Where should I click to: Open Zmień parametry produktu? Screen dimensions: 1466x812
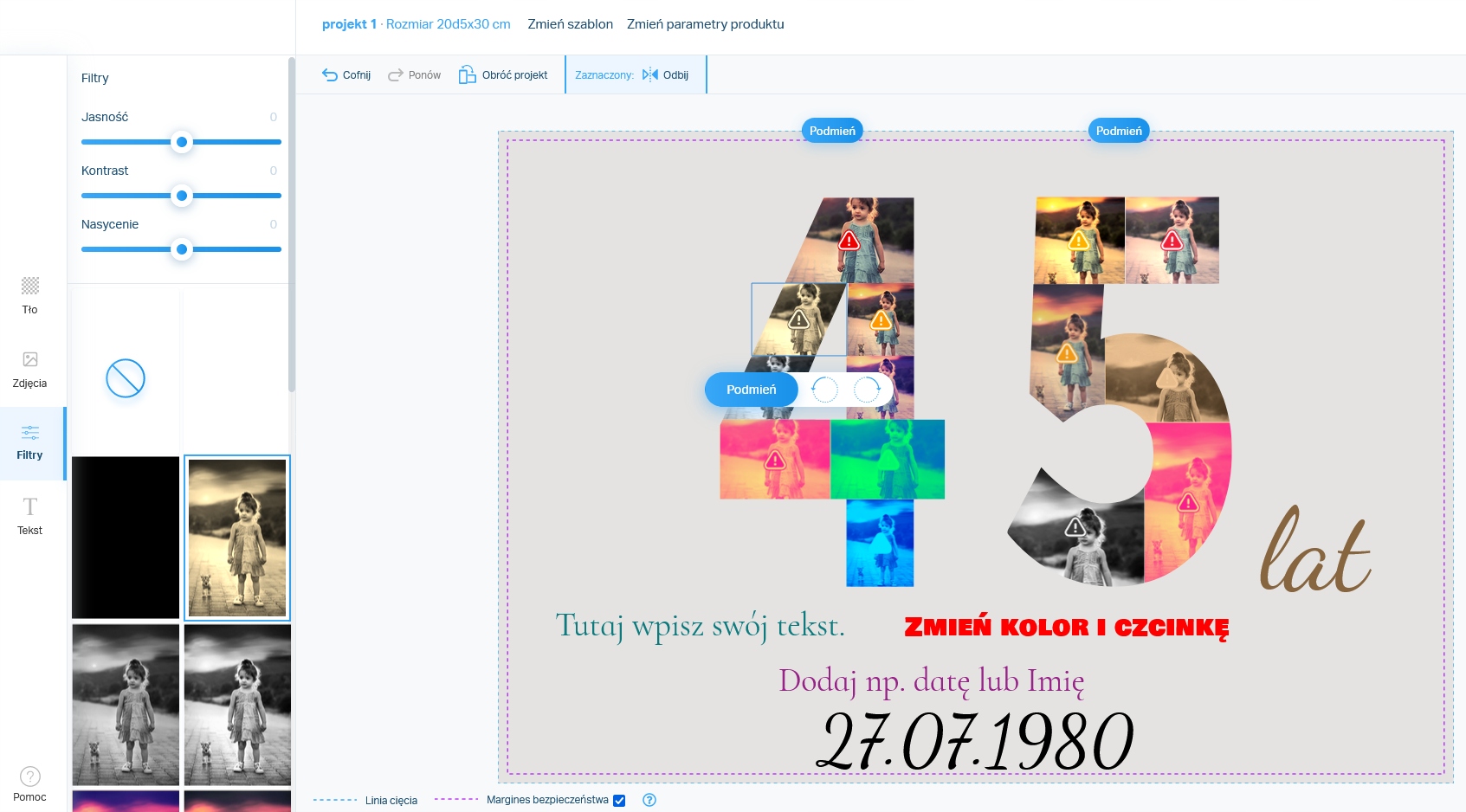click(705, 24)
